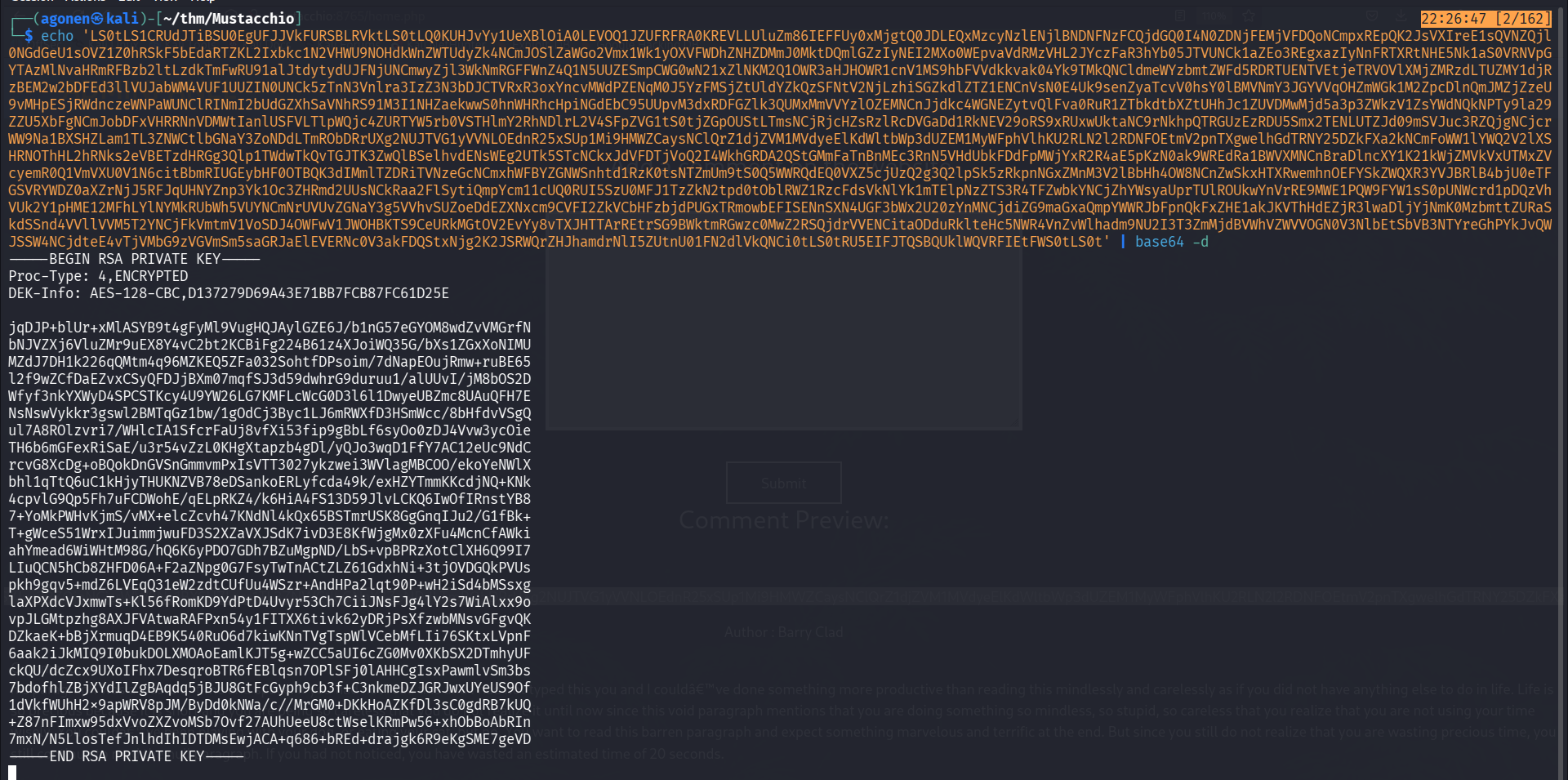This screenshot has height=780, width=1568.
Task: Click the BEGIN RSA PRIVATE KEY line
Action: 134,259
